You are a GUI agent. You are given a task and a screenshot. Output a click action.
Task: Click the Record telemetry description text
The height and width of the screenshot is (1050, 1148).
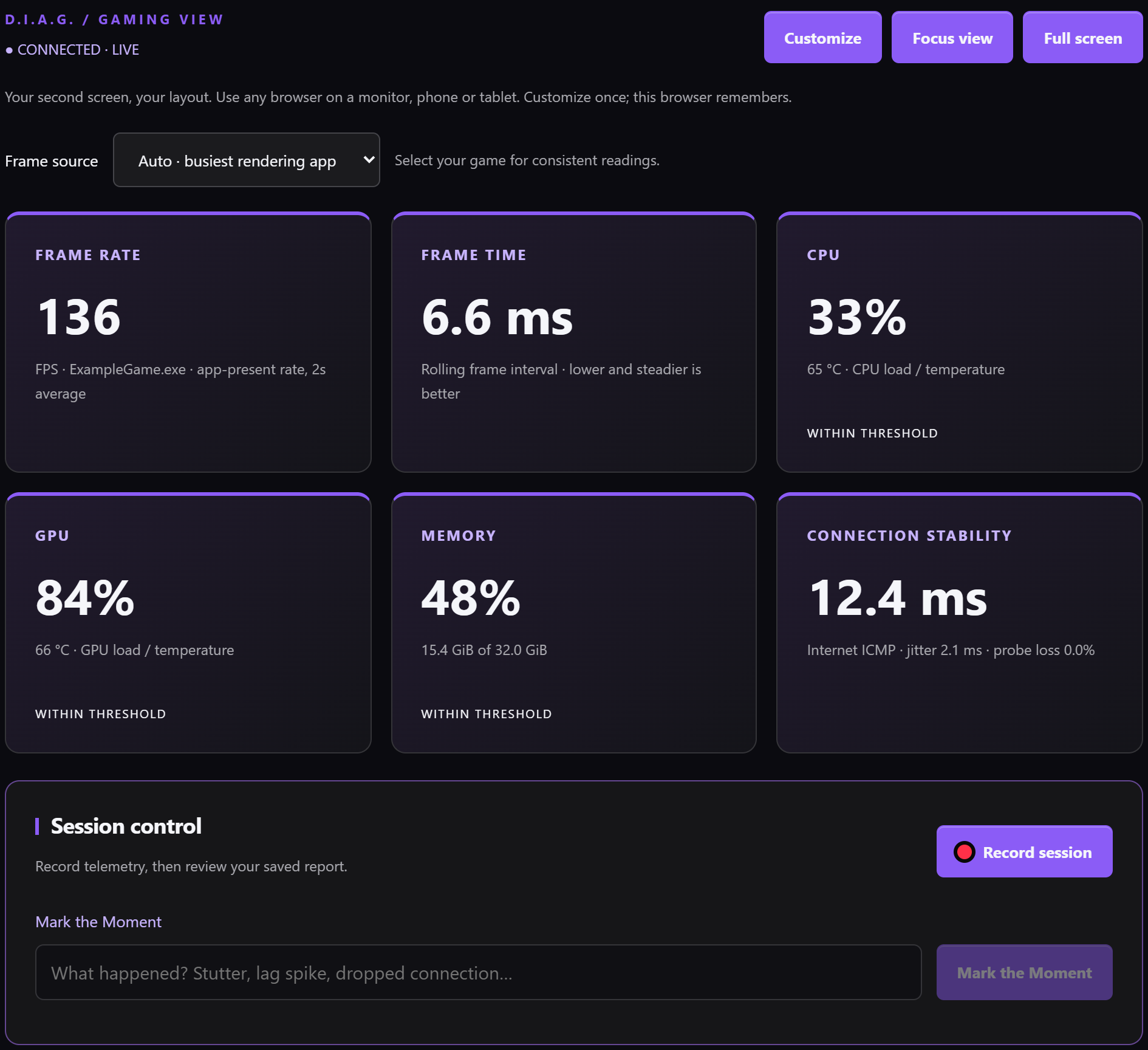point(191,866)
